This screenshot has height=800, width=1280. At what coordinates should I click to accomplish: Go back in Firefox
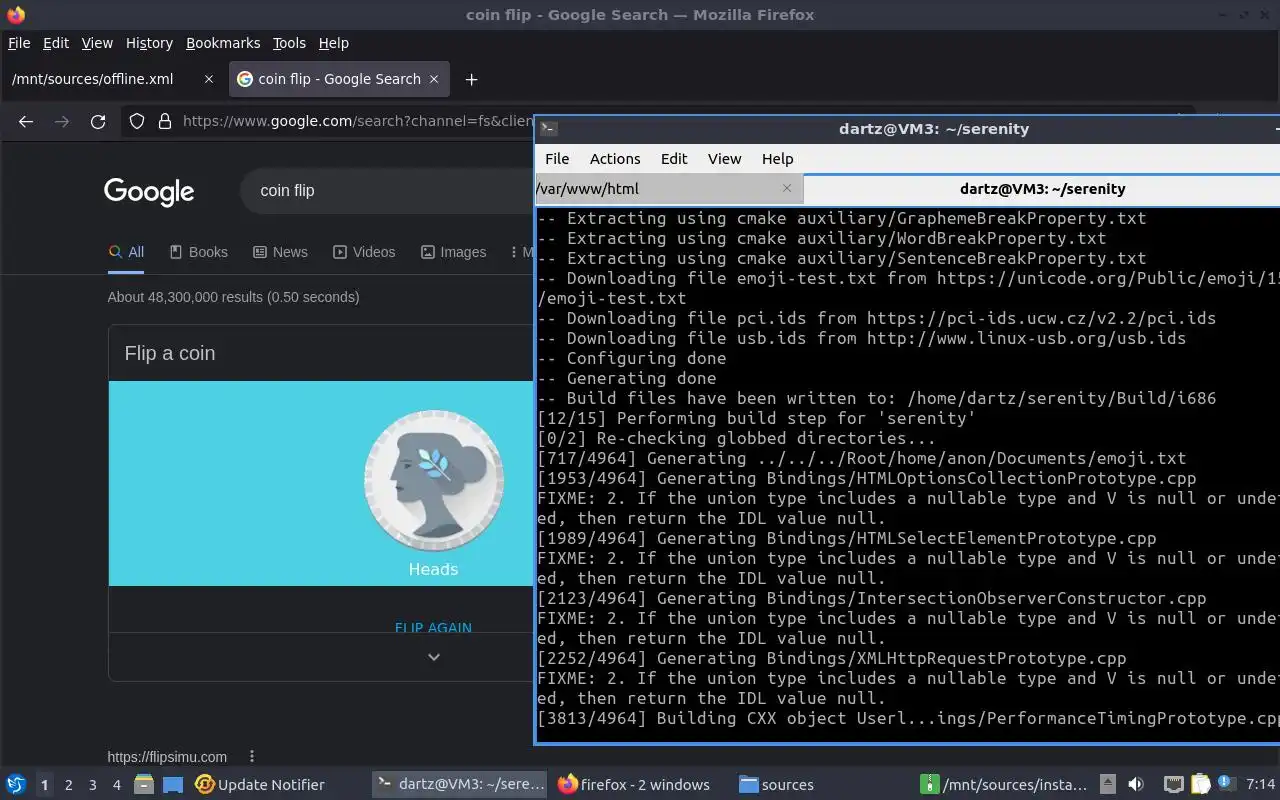pos(26,121)
